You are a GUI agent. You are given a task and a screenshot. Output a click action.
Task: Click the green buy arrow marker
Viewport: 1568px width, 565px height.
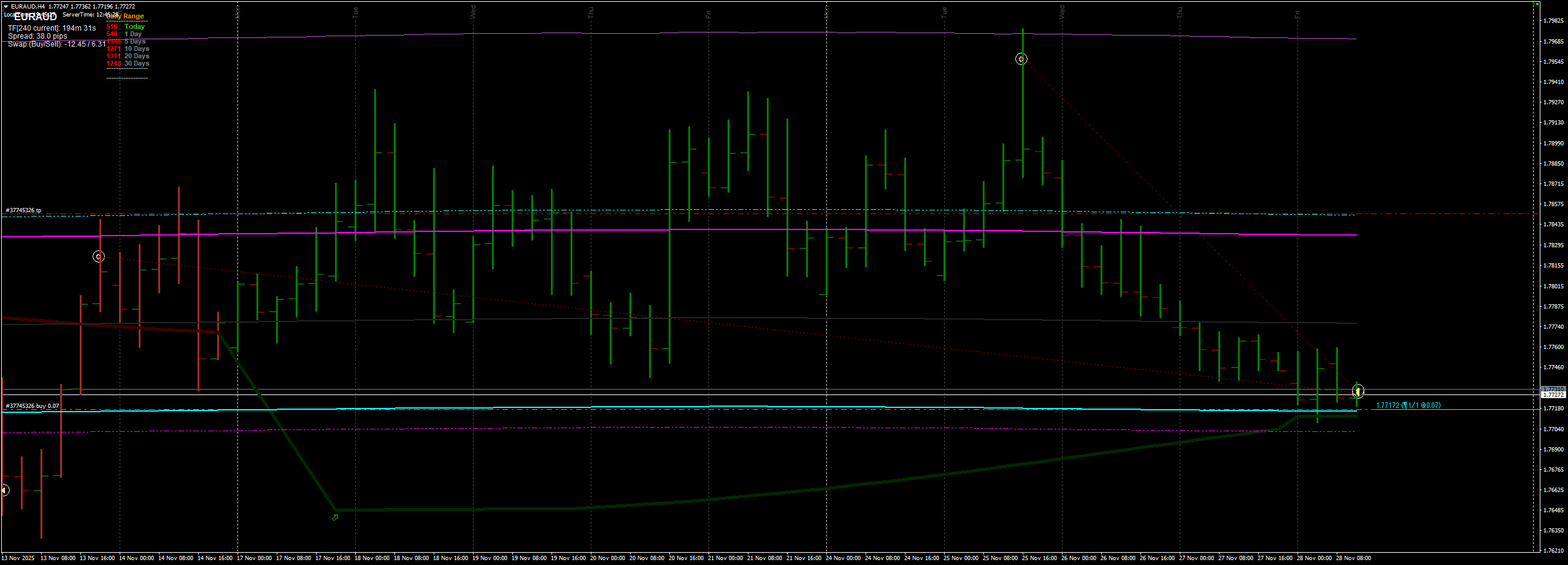click(x=335, y=518)
